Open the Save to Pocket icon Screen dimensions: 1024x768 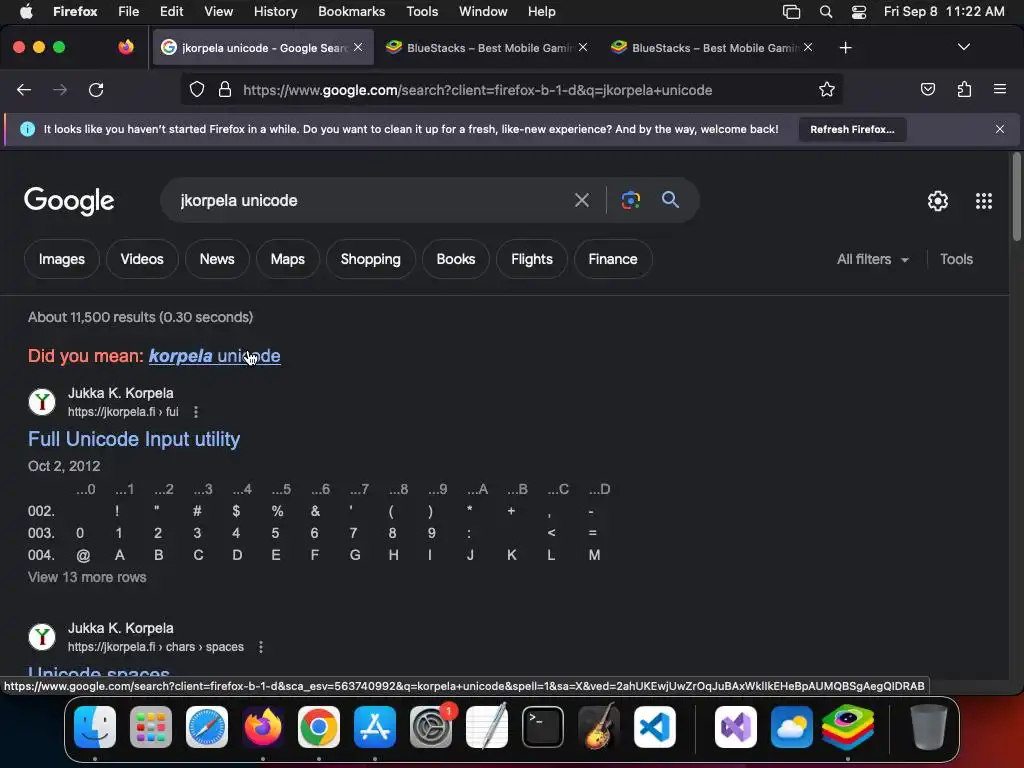928,90
